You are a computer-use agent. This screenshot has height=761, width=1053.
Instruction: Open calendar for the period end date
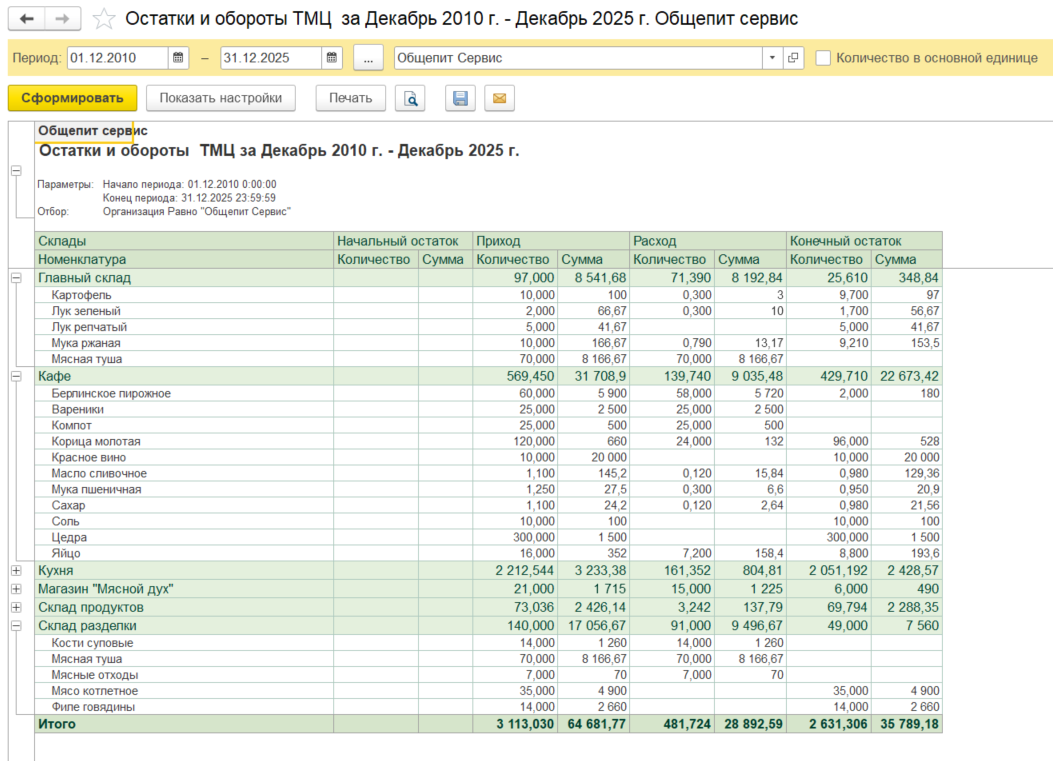coord(331,58)
